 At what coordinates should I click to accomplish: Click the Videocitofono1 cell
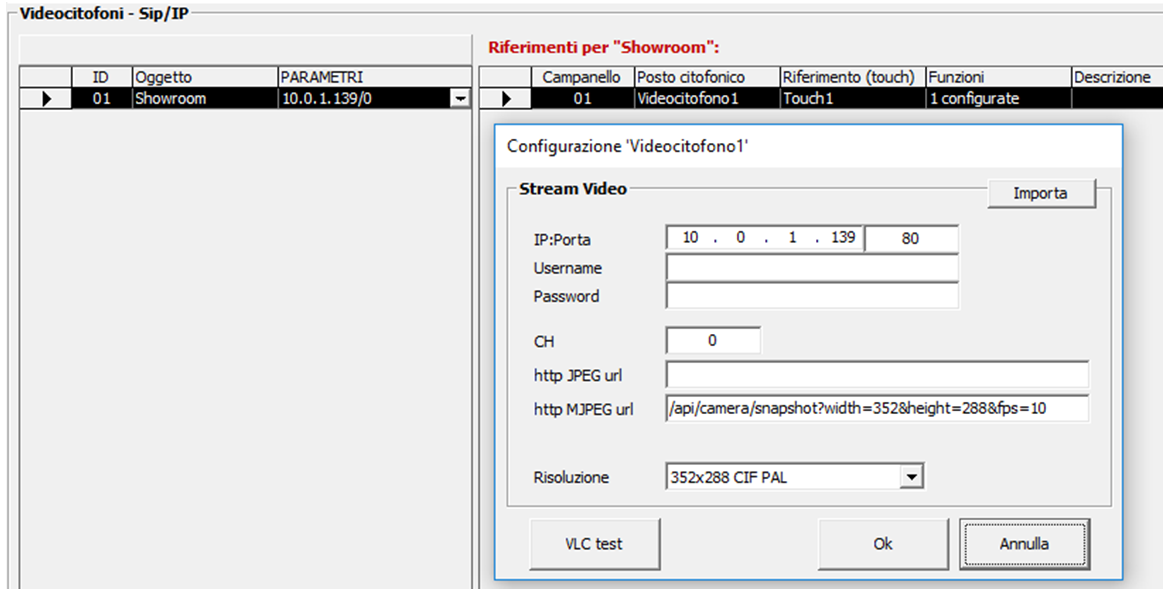point(705,98)
